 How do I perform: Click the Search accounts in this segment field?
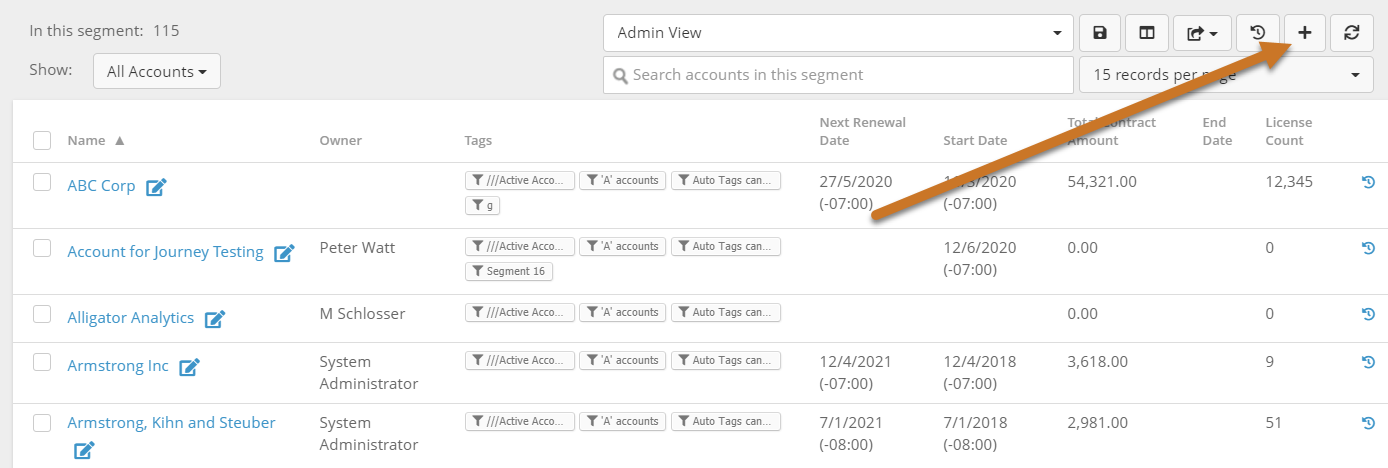click(838, 75)
